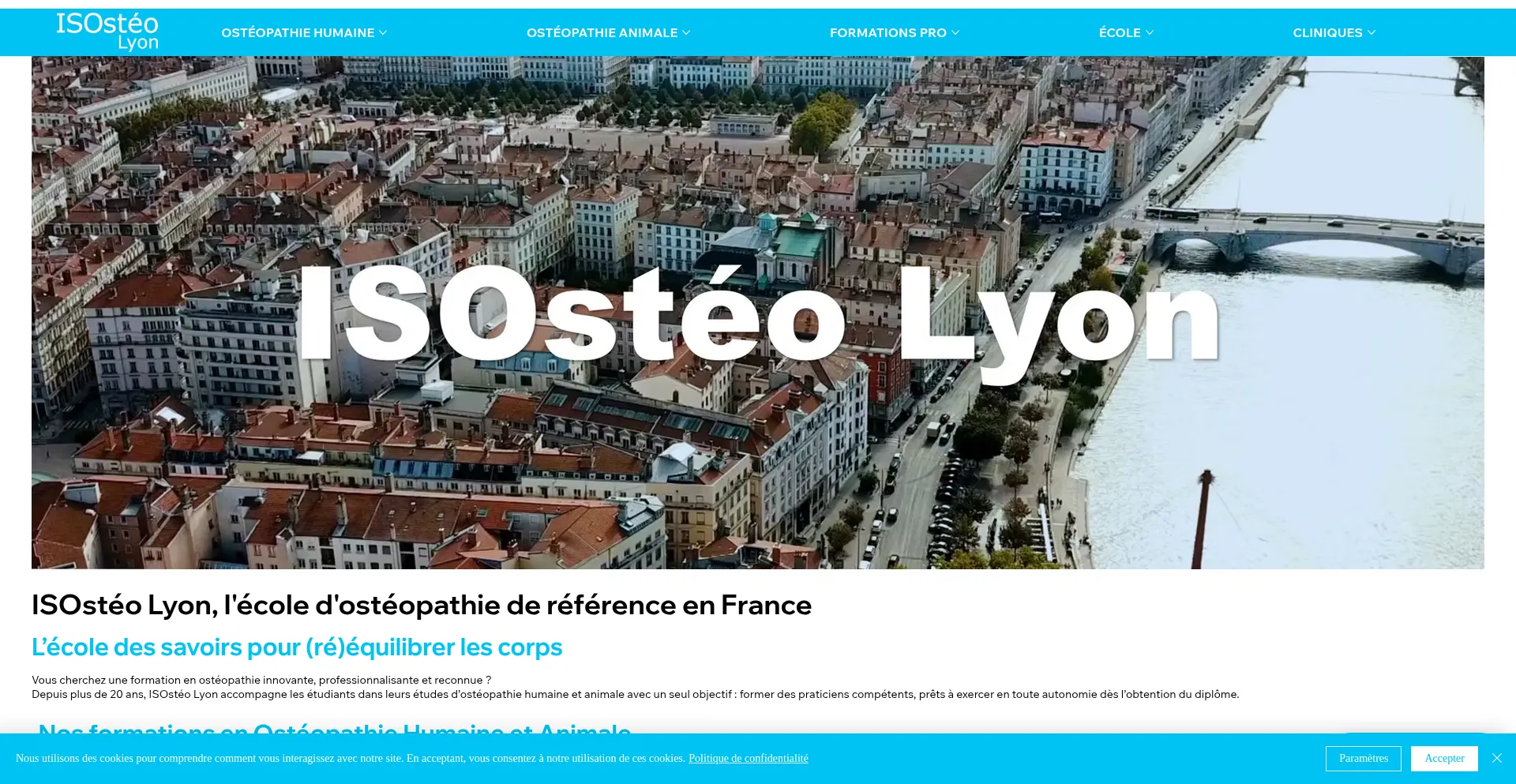Image resolution: width=1516 pixels, height=784 pixels.
Task: Click the Formations Pro menu text
Action: pos(887,33)
